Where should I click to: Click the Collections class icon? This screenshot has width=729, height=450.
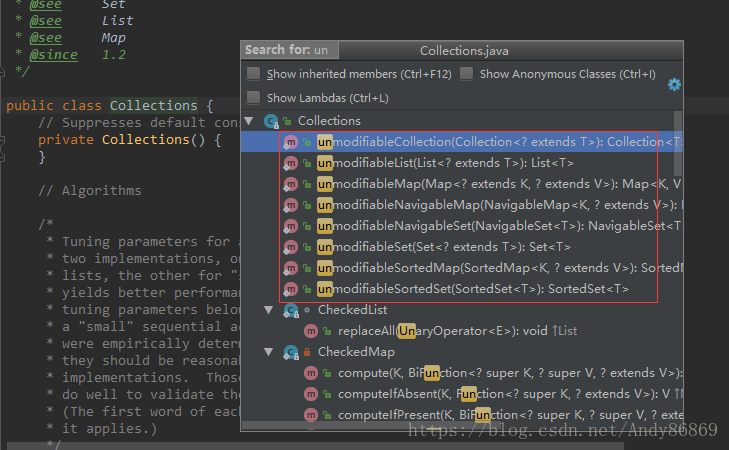[x=271, y=121]
